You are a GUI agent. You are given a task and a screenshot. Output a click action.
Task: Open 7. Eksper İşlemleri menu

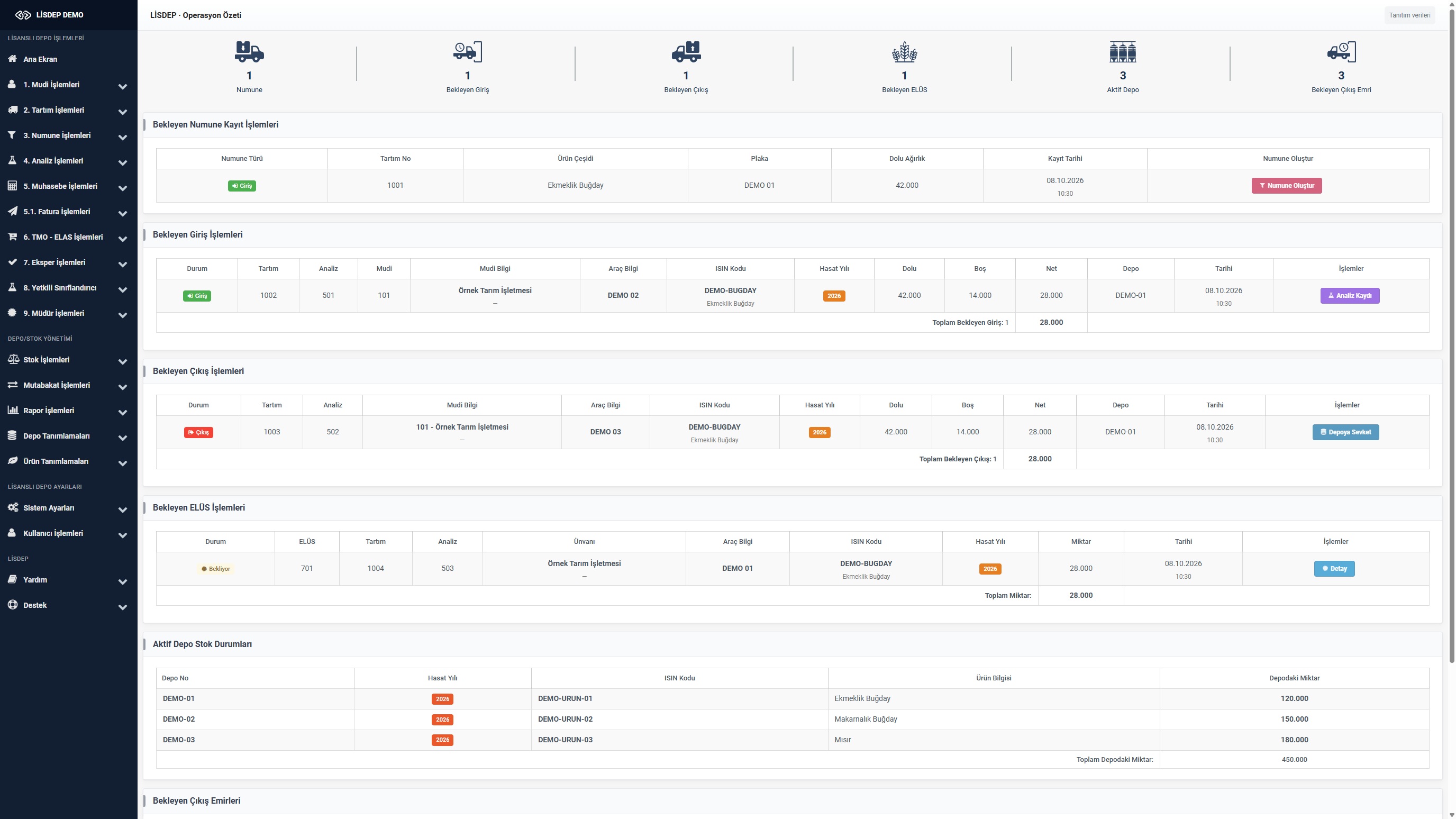point(68,262)
